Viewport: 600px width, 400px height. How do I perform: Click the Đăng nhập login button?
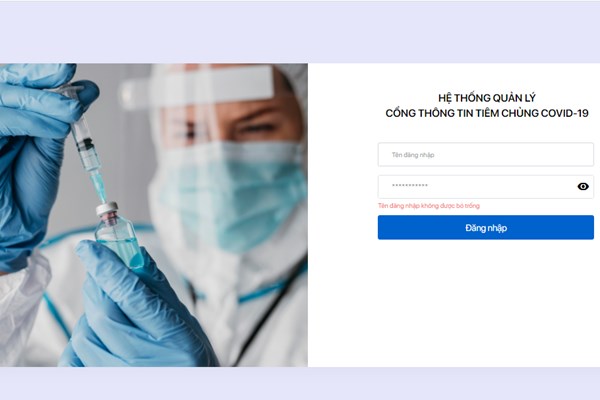(x=486, y=227)
